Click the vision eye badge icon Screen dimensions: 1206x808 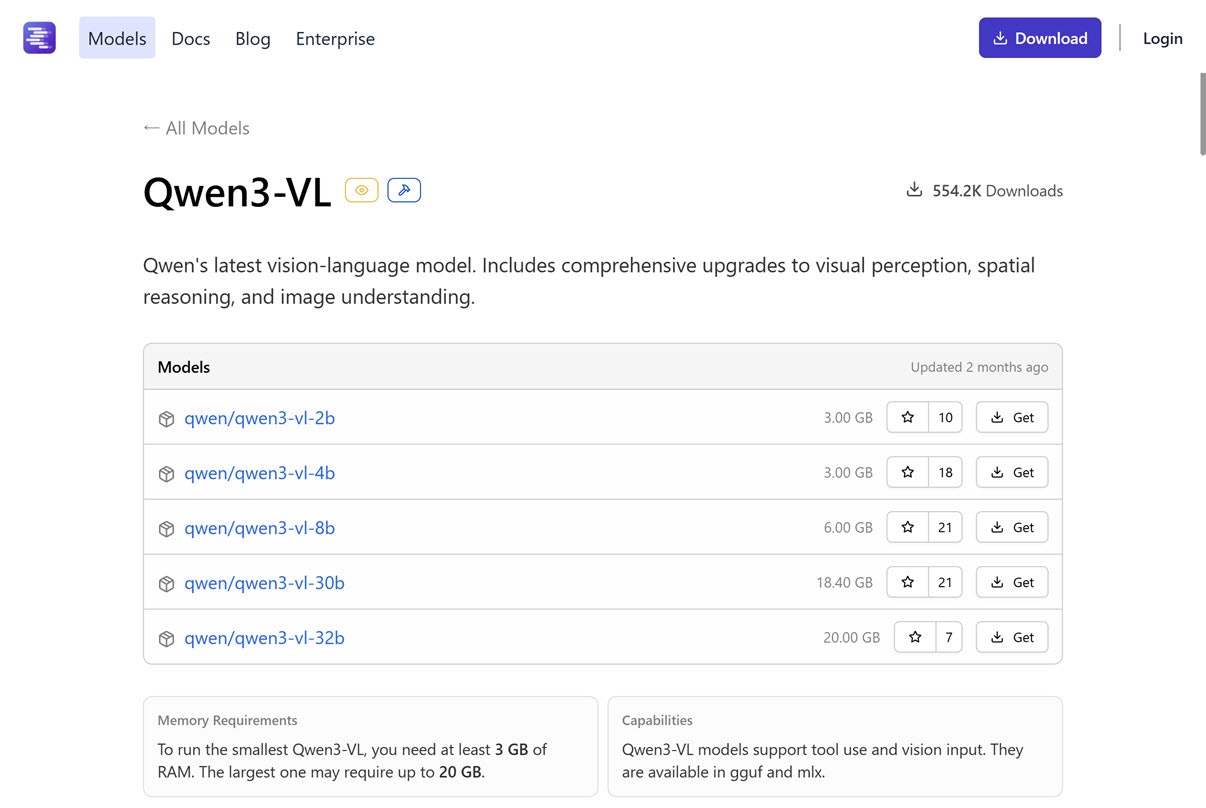[362, 190]
